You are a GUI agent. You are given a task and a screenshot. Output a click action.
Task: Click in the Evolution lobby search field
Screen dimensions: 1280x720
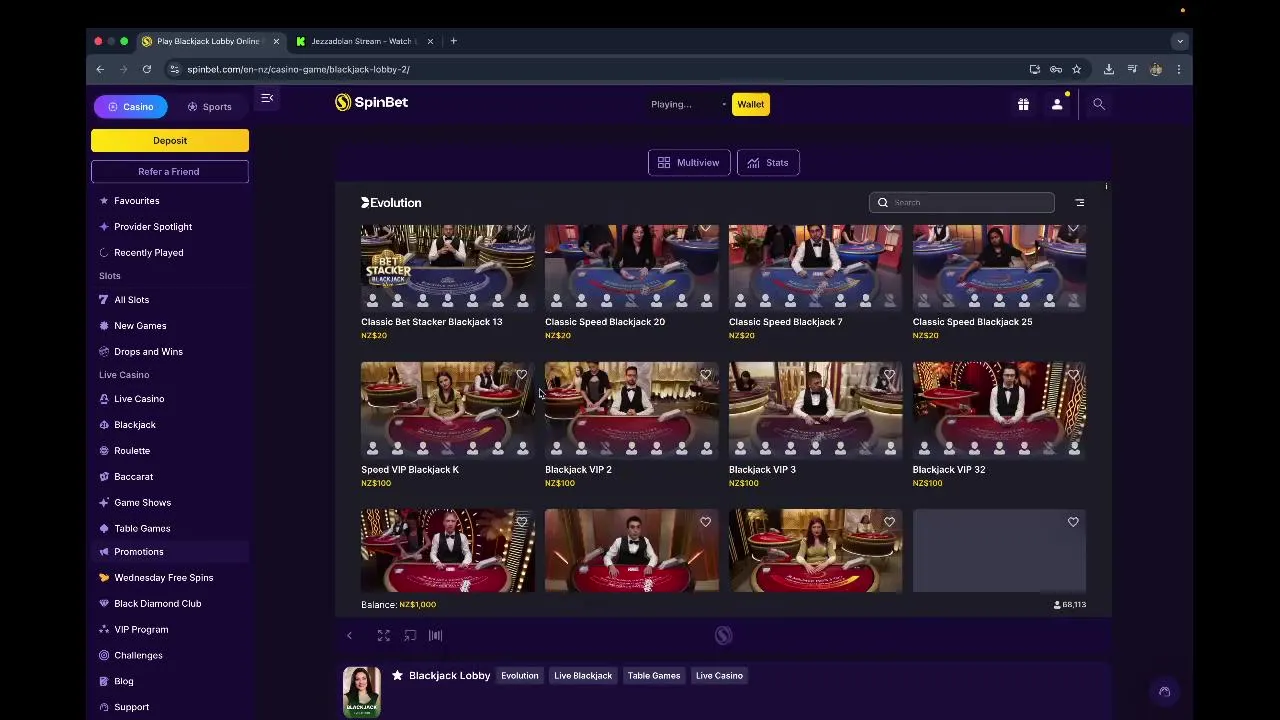pyautogui.click(x=962, y=202)
